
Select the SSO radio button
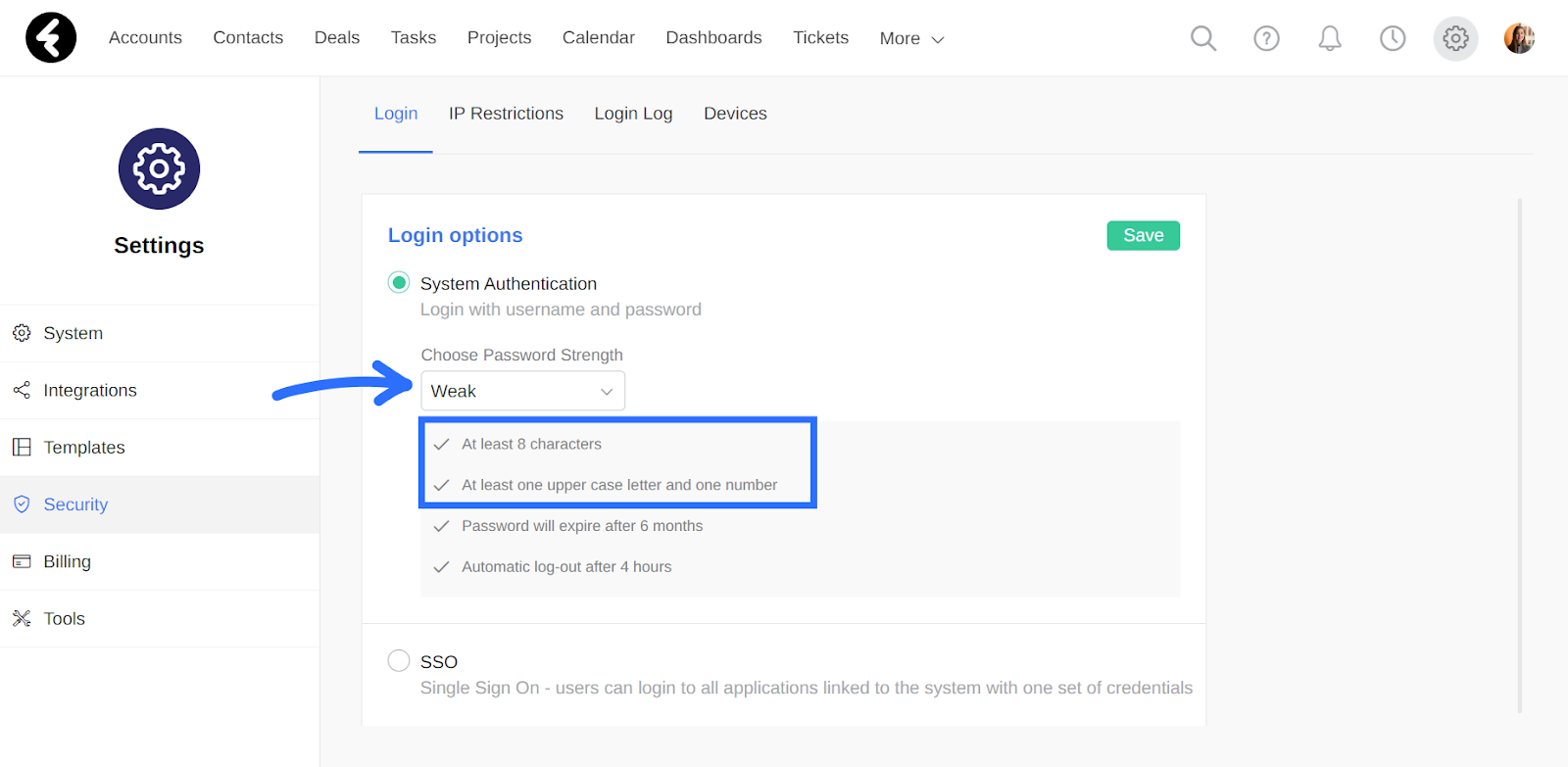(399, 660)
